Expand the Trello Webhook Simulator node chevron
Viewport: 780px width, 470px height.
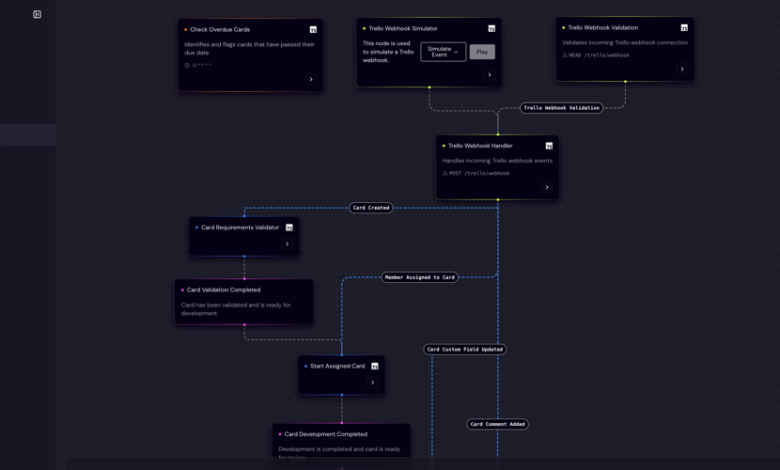point(489,75)
